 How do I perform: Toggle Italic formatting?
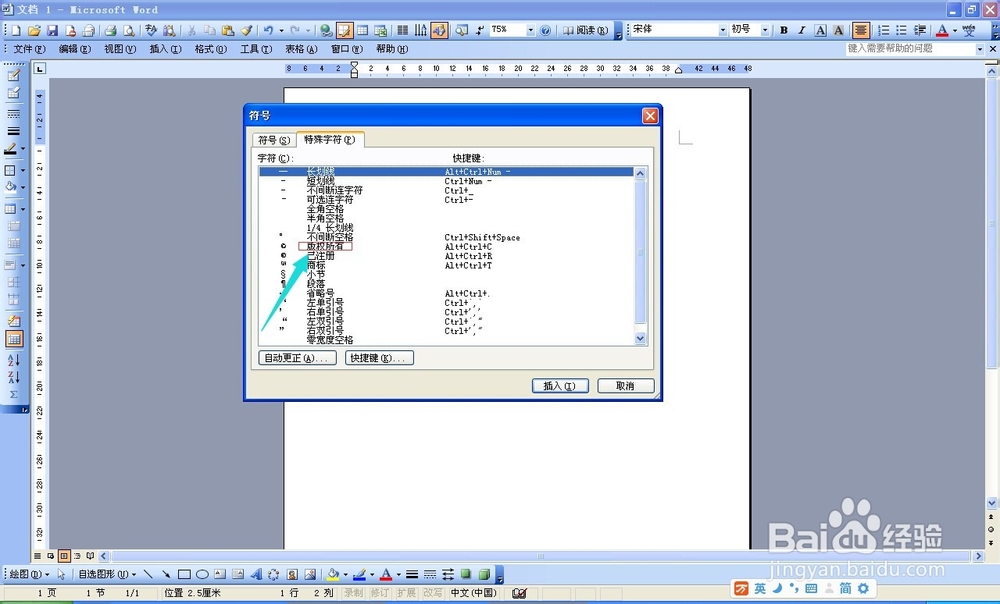[802, 30]
